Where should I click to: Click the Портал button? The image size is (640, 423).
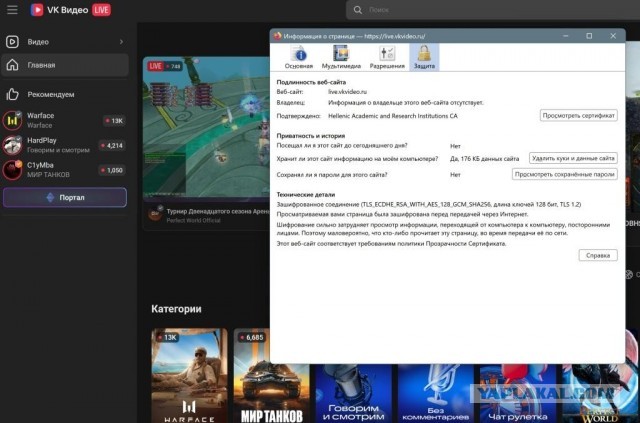pyautogui.click(x=65, y=198)
